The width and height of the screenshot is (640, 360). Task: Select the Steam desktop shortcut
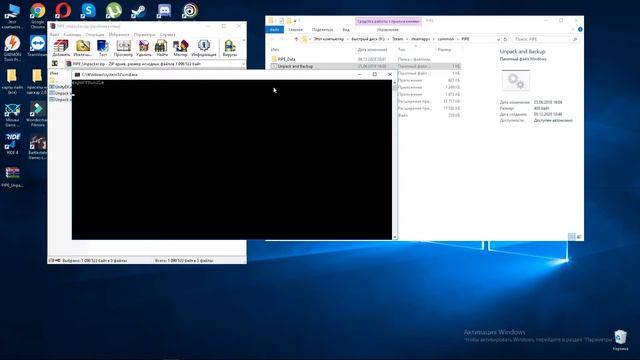point(139,11)
